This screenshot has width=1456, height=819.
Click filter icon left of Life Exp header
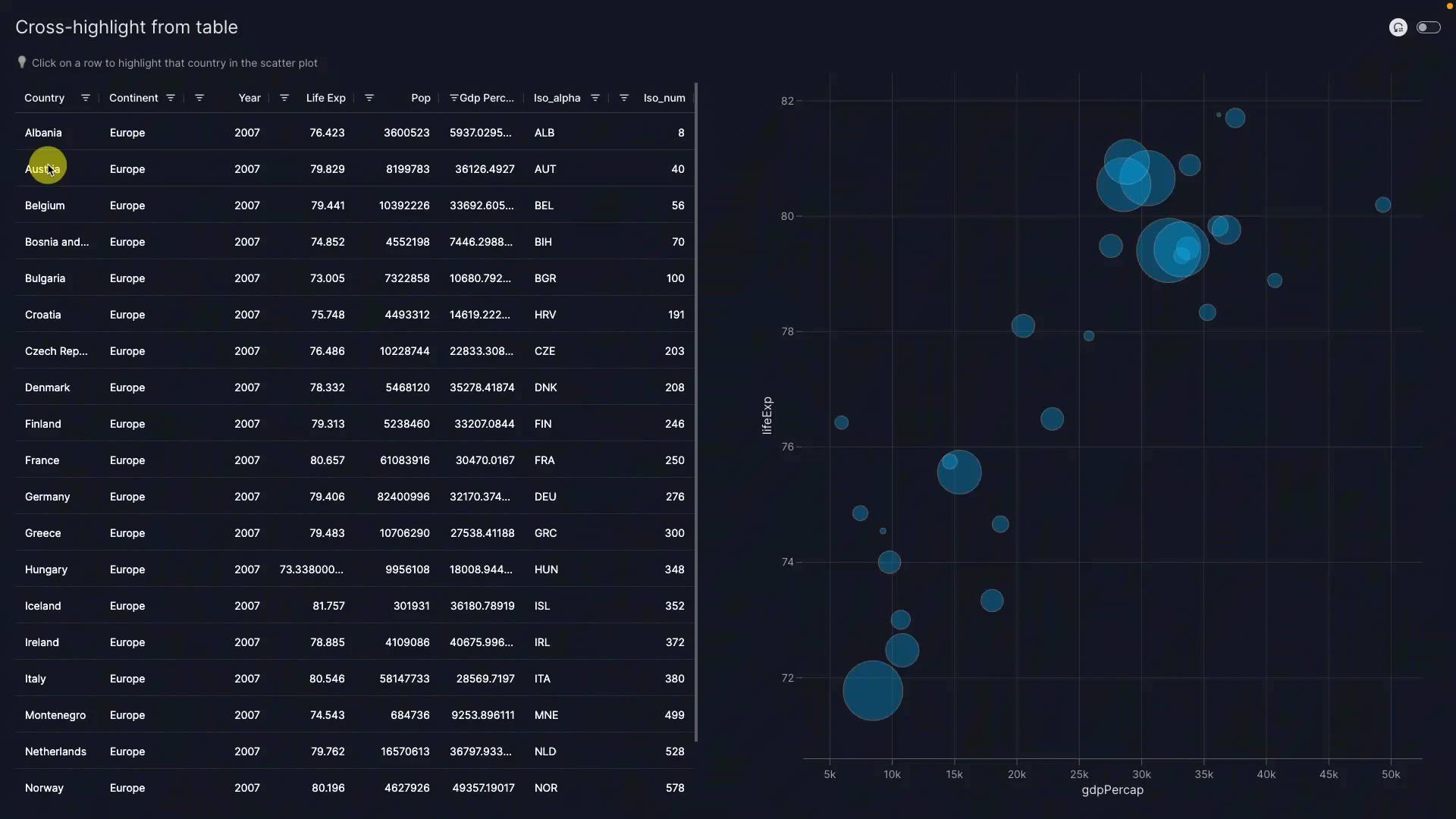[284, 98]
